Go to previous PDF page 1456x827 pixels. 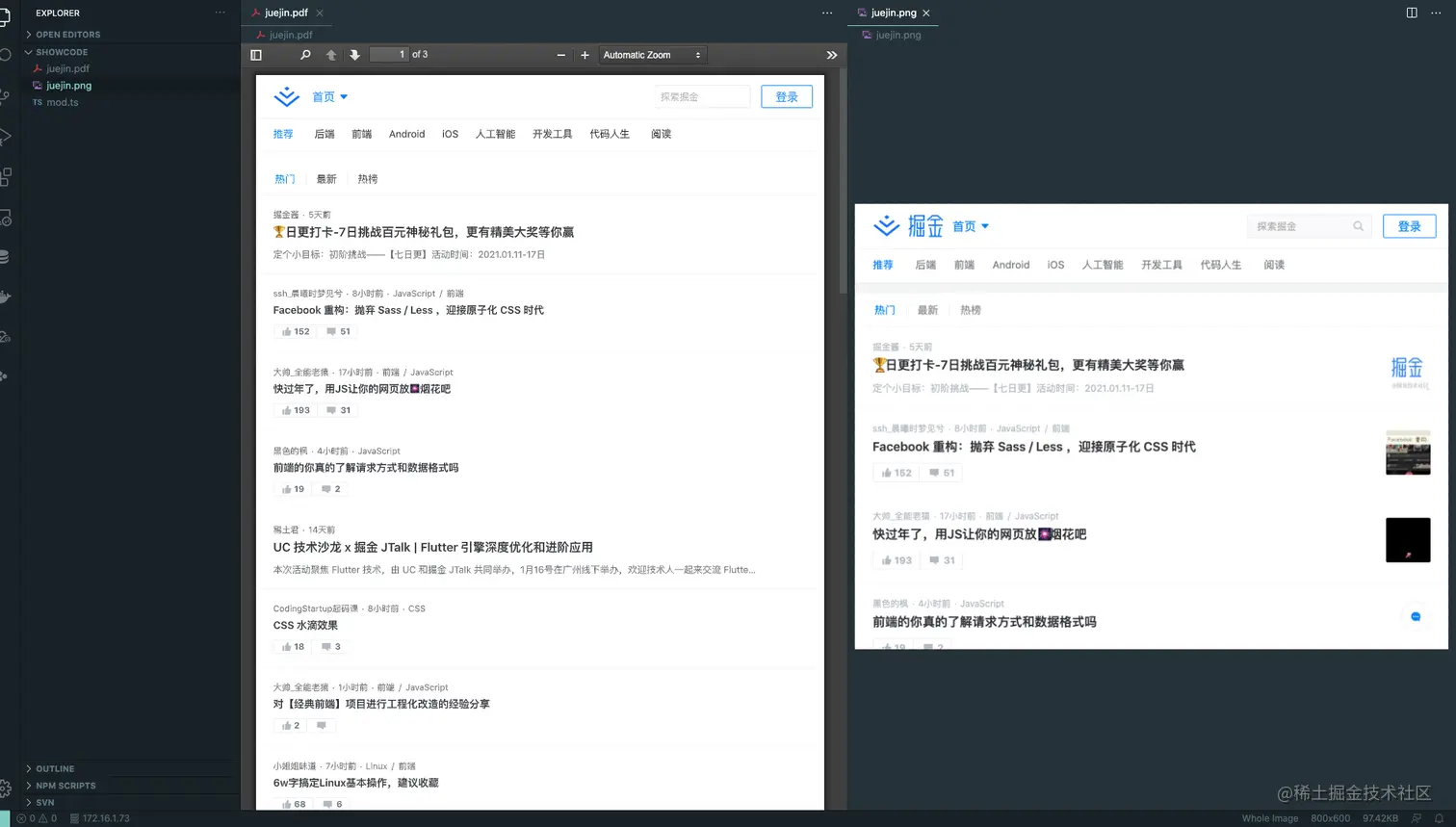click(x=331, y=55)
